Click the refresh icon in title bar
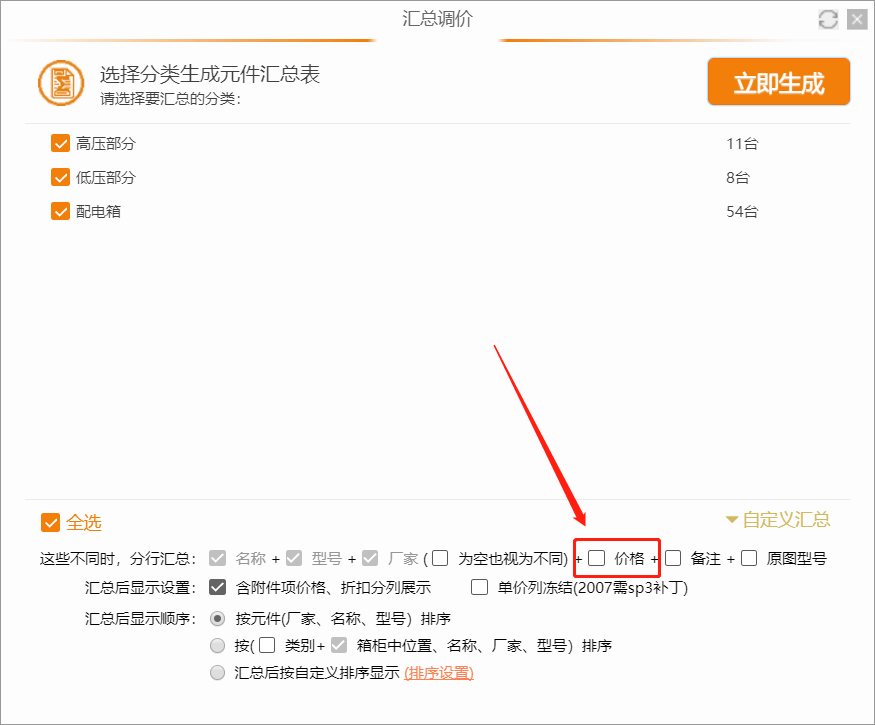 coord(828,20)
